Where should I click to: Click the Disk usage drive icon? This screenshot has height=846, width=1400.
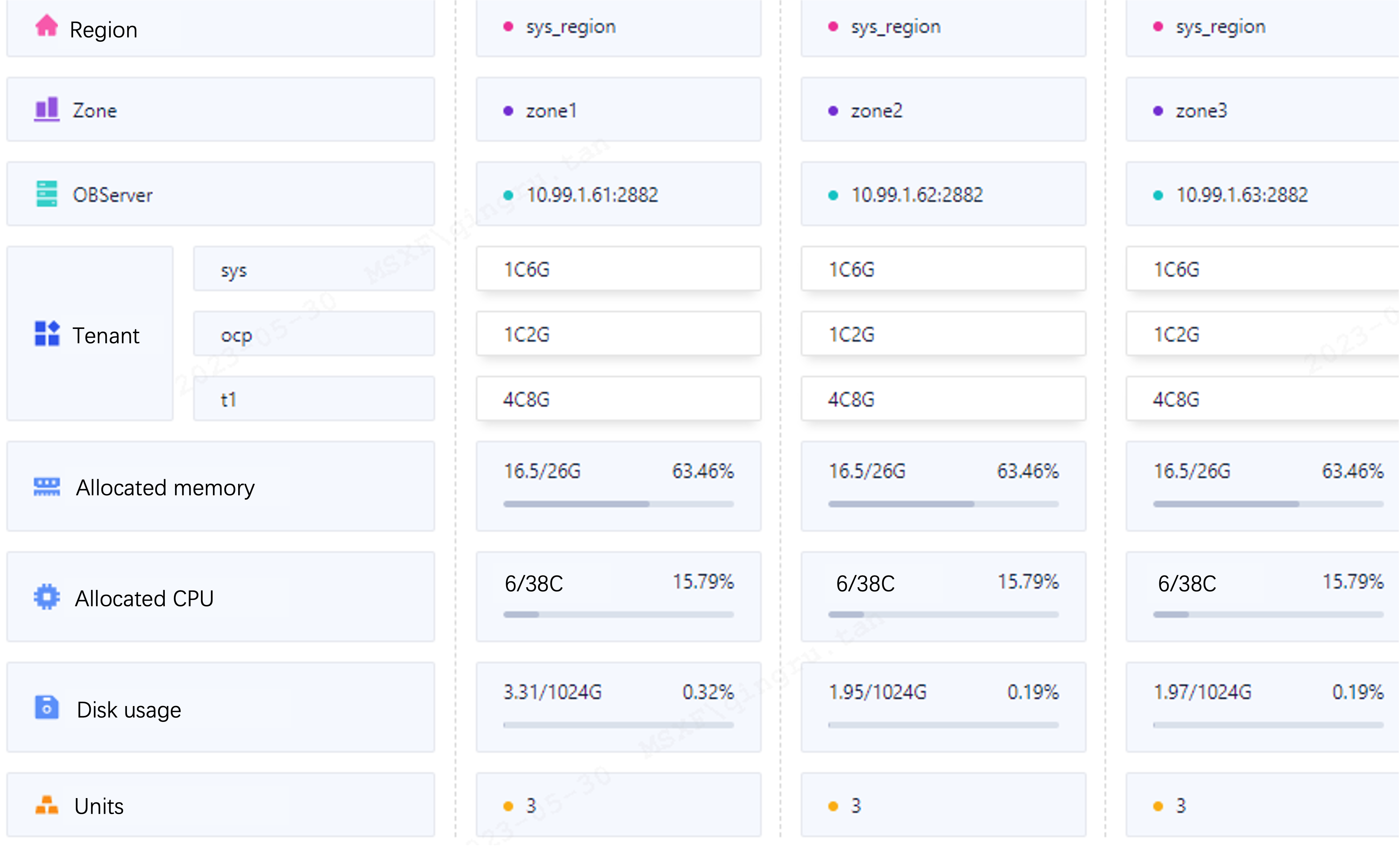click(x=46, y=708)
